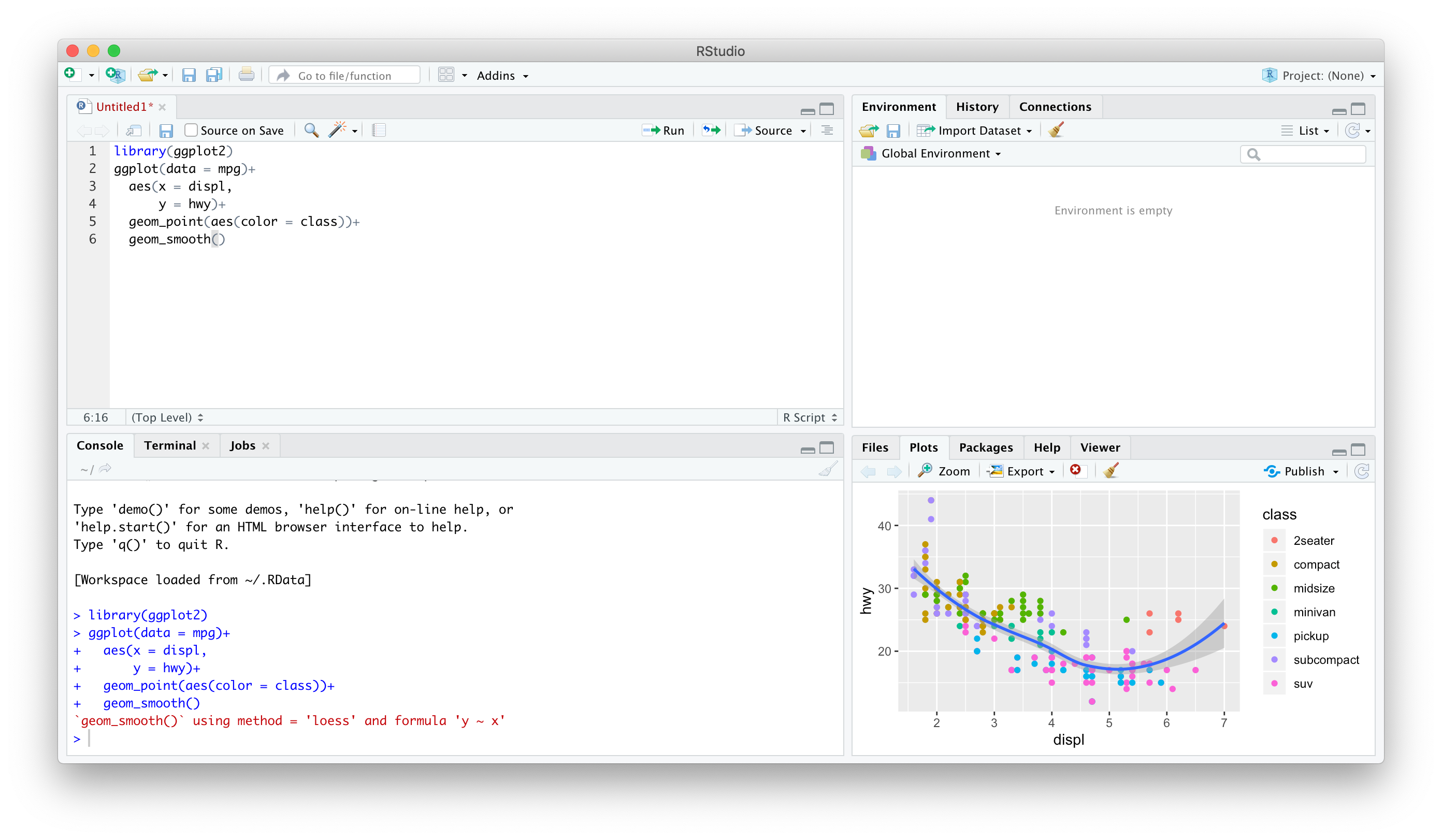Clear the console with the broom icon

(x=827, y=469)
